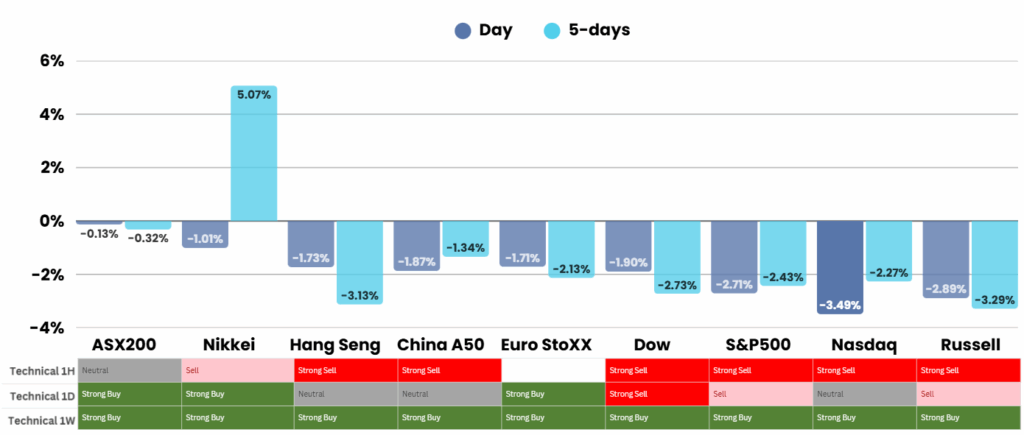The width and height of the screenshot is (1024, 435).
Task: Click the S&P500 -2.71% day bar
Action: pyautogui.click(x=733, y=256)
